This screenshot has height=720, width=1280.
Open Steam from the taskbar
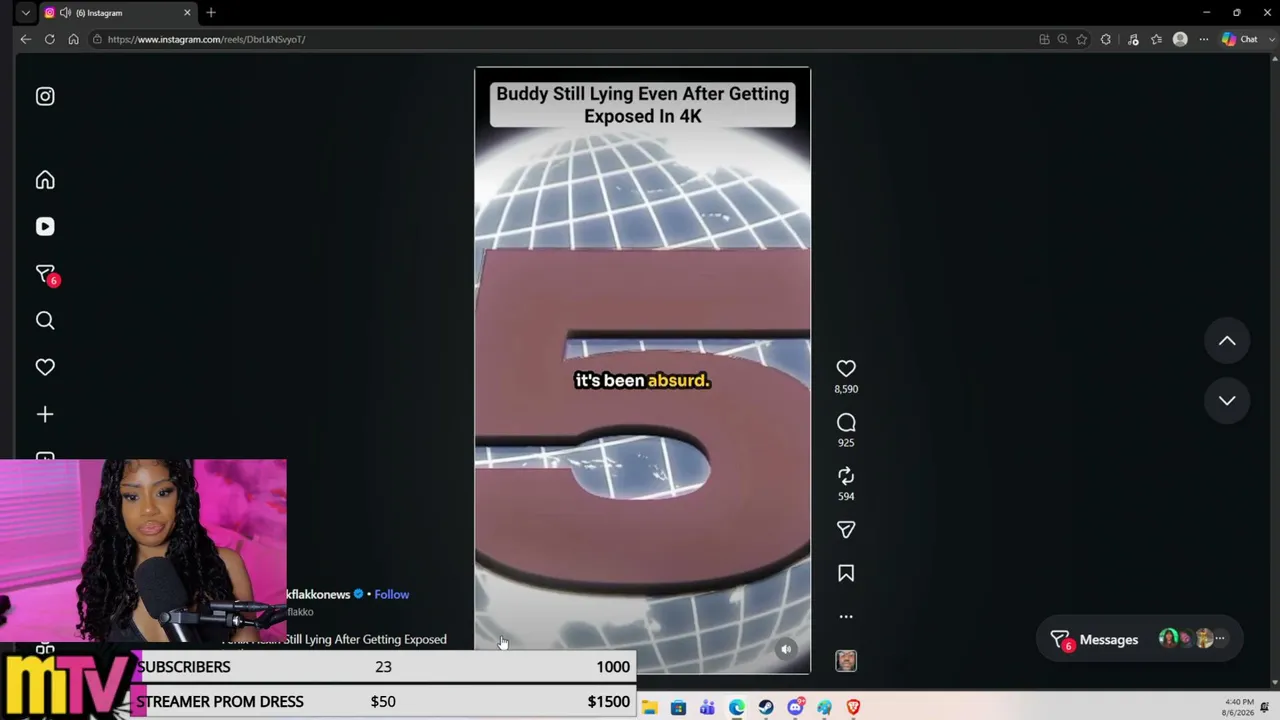[766, 708]
